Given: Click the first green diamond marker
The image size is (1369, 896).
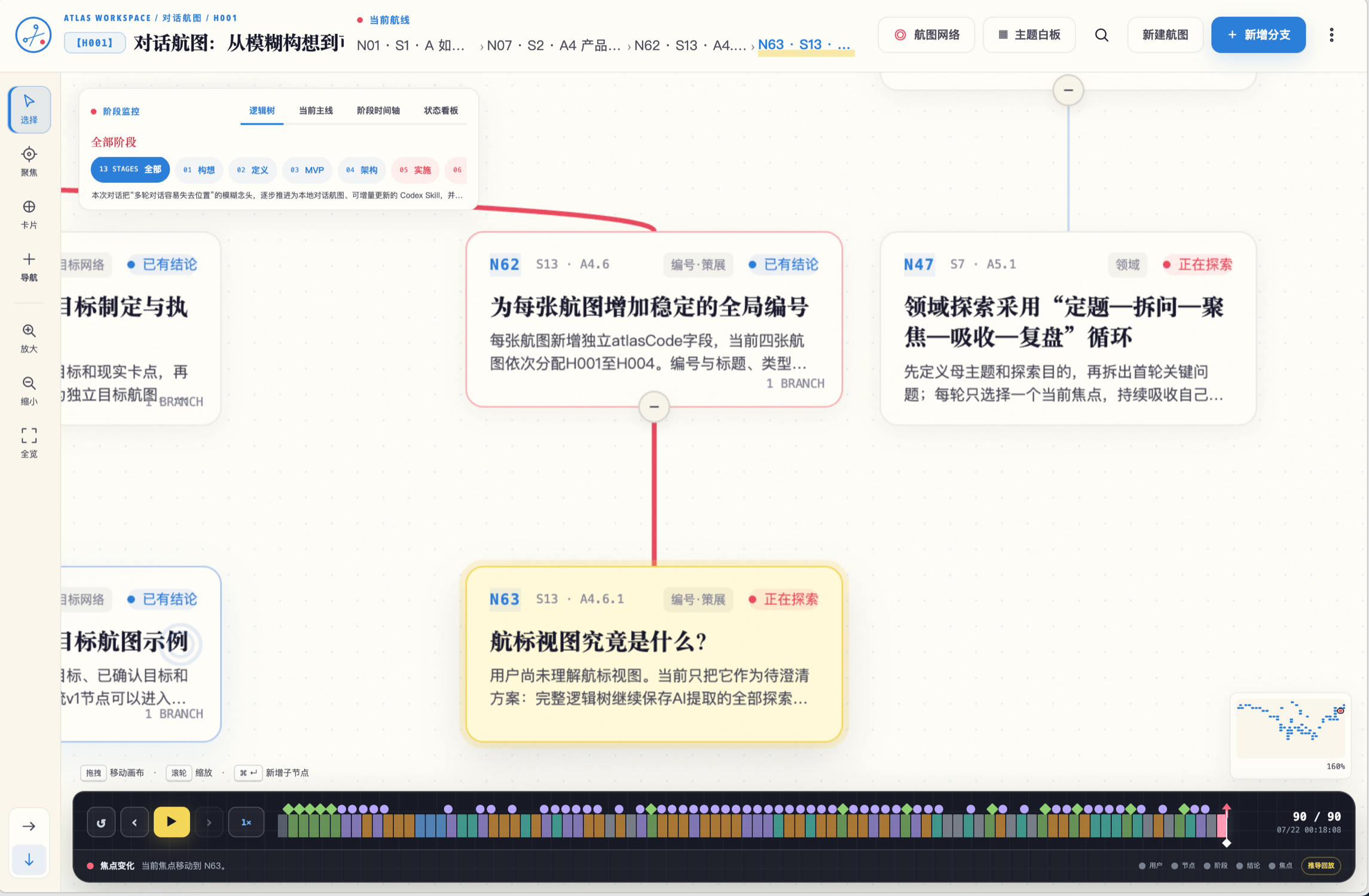Looking at the screenshot, I should pyautogui.click(x=288, y=809).
